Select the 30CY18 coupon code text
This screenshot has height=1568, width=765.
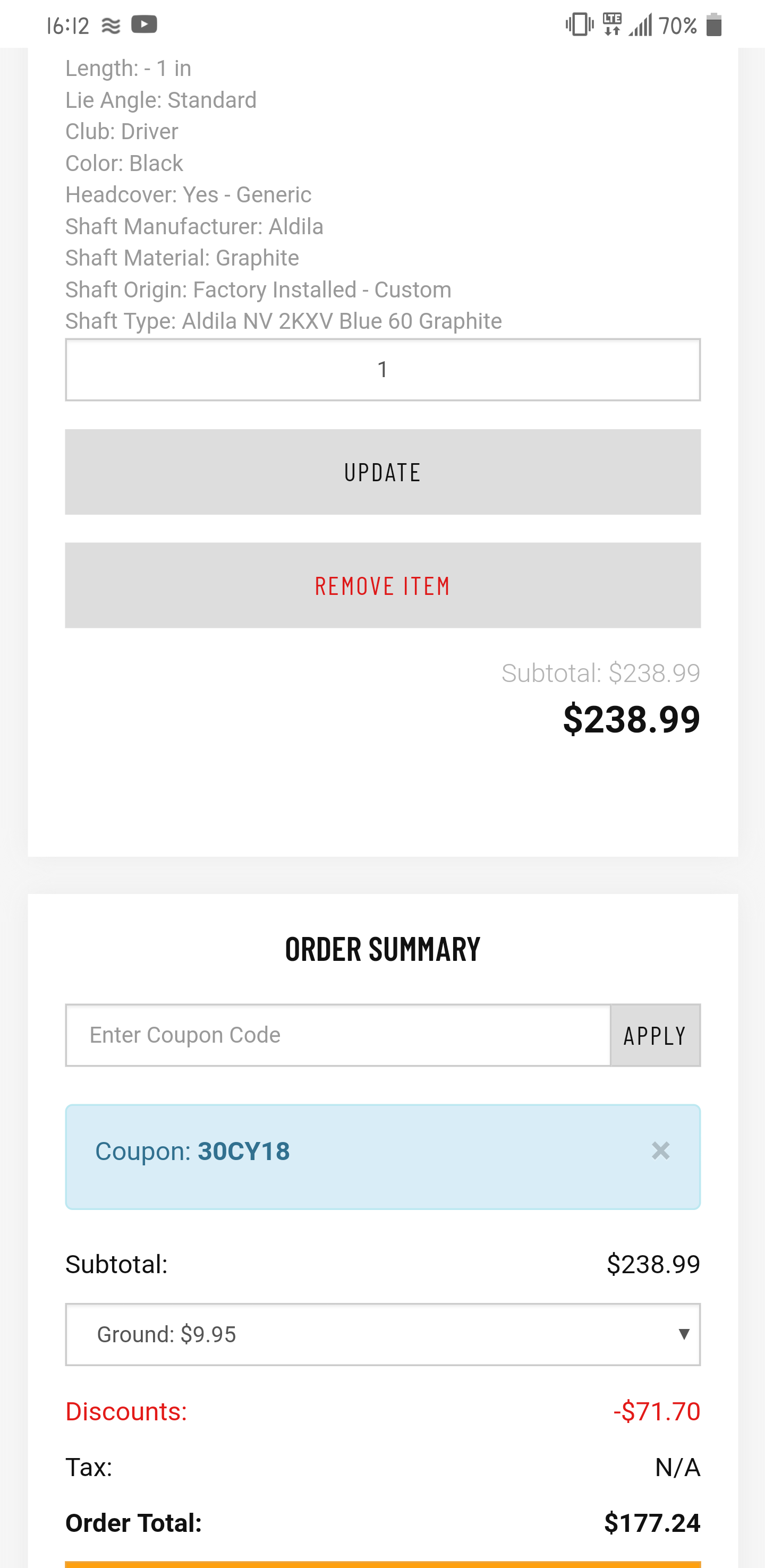[x=243, y=1151]
